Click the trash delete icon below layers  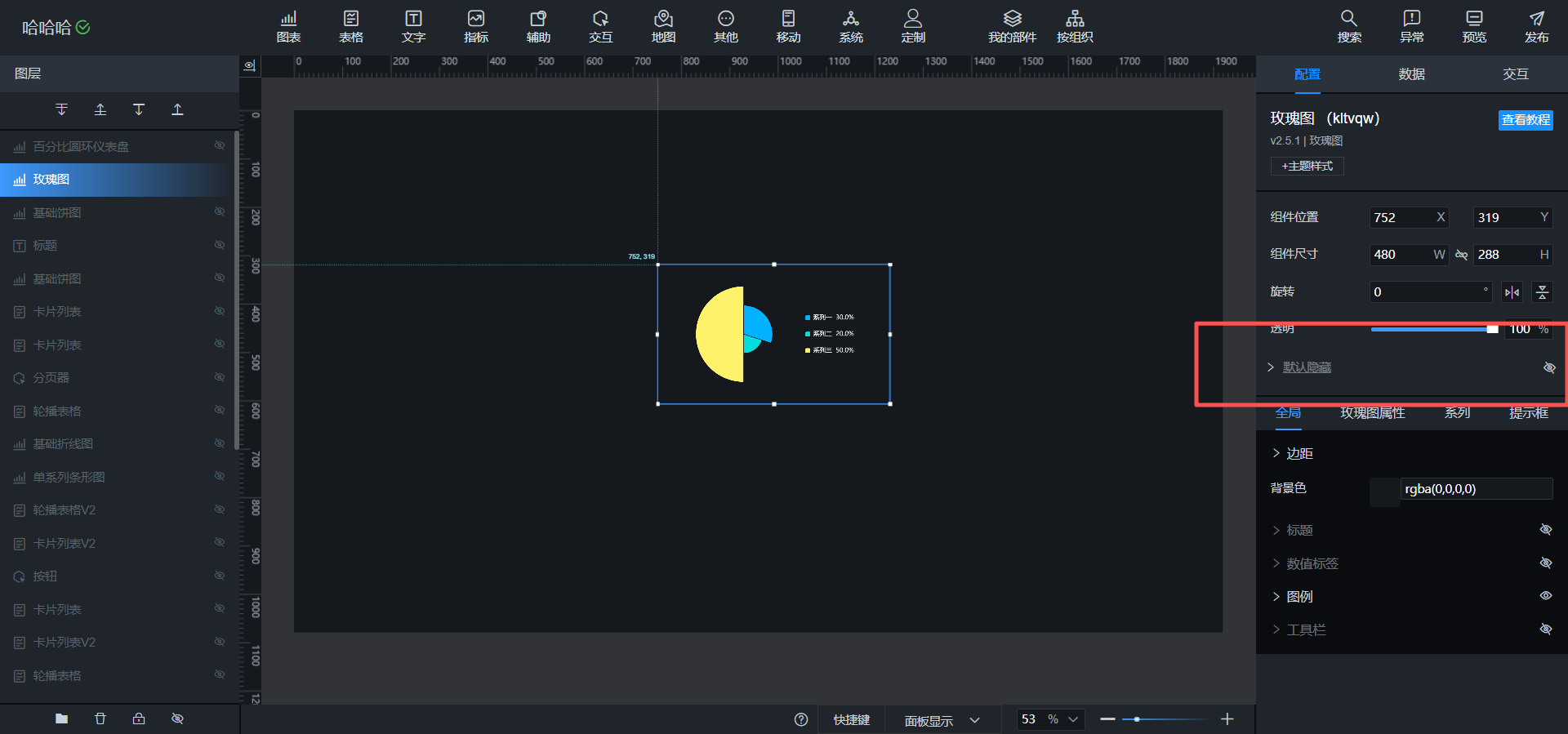click(x=100, y=718)
